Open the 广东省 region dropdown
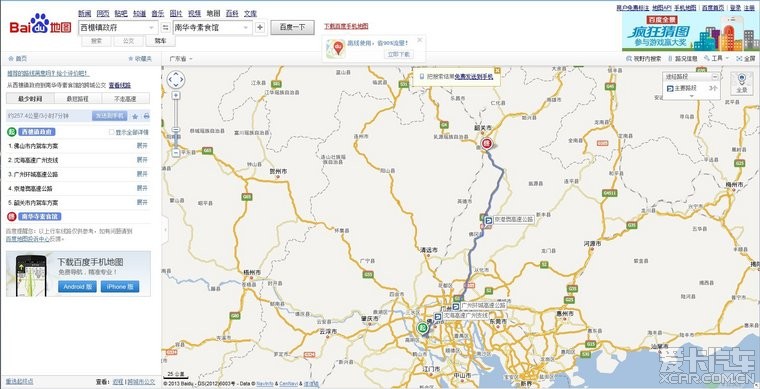 coord(181,59)
